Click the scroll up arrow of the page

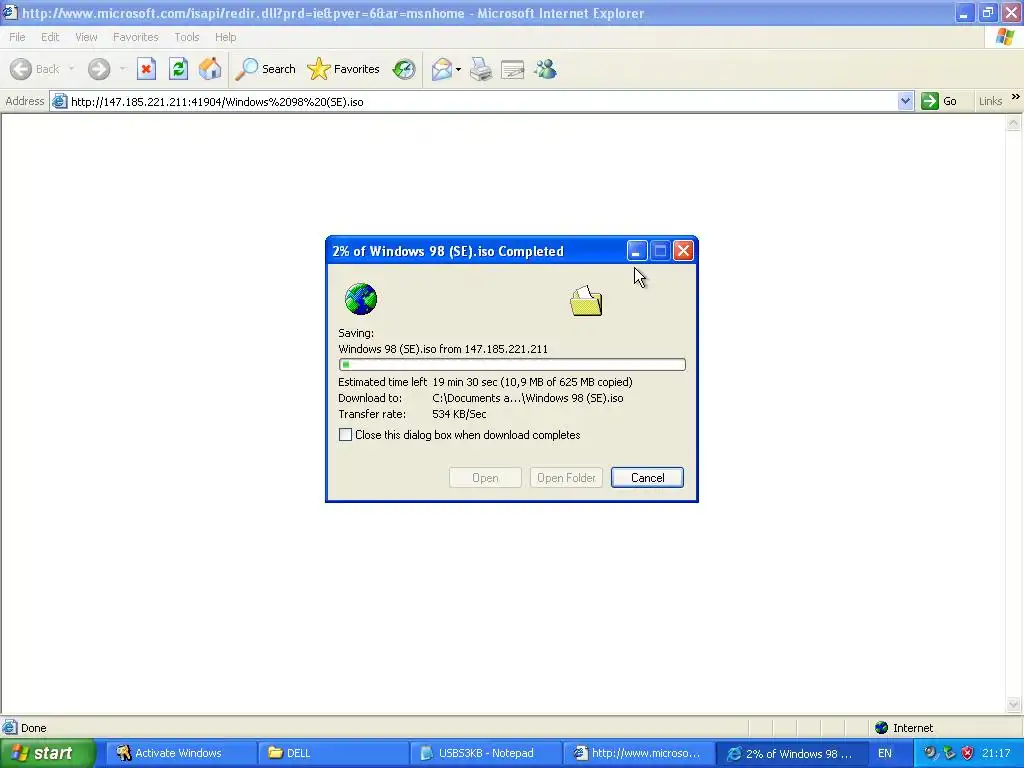tap(1014, 122)
